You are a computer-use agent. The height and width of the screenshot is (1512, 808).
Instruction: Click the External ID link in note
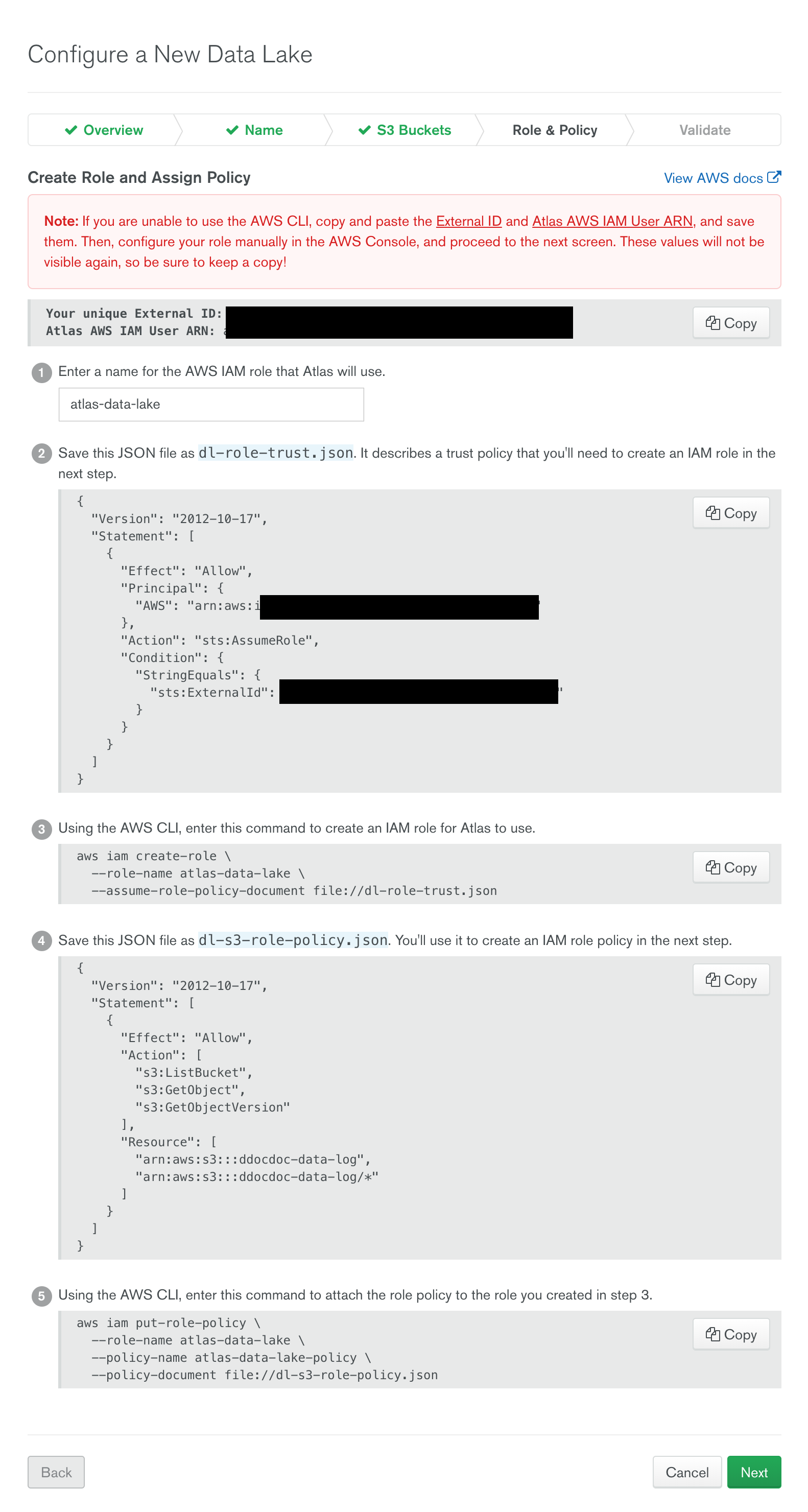[468, 221]
